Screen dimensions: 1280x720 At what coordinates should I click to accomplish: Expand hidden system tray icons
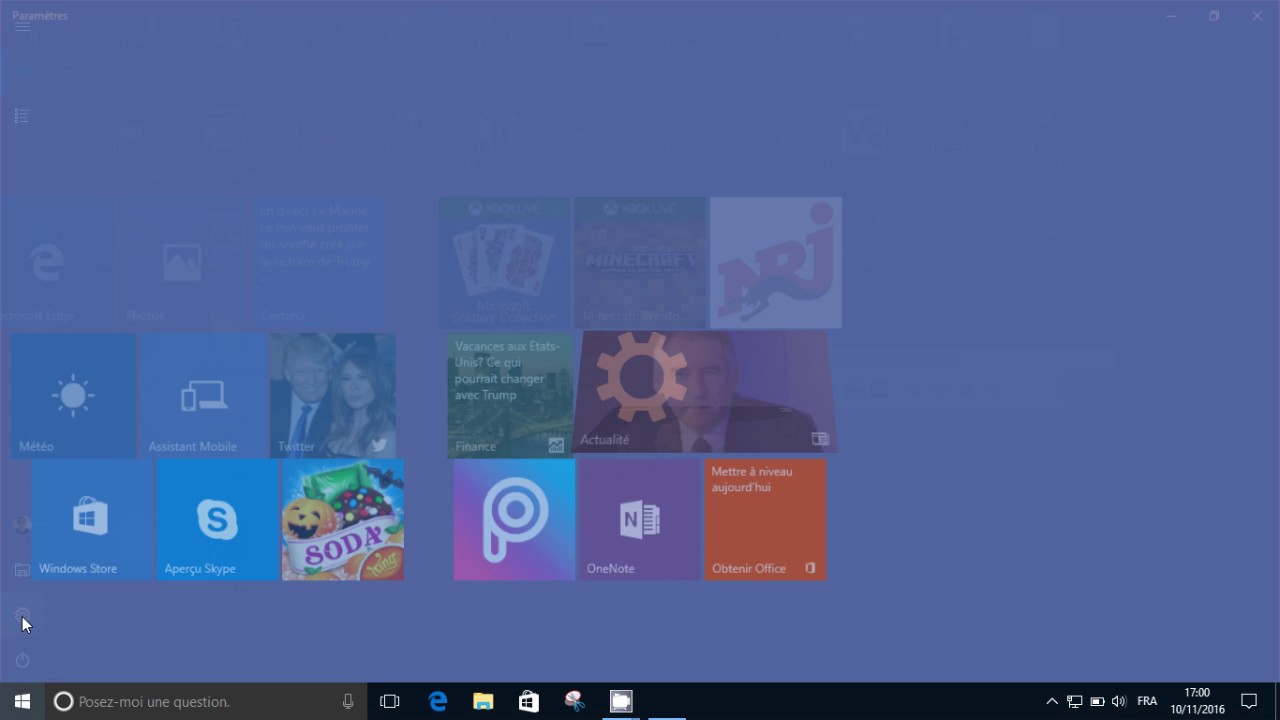pos(1052,701)
